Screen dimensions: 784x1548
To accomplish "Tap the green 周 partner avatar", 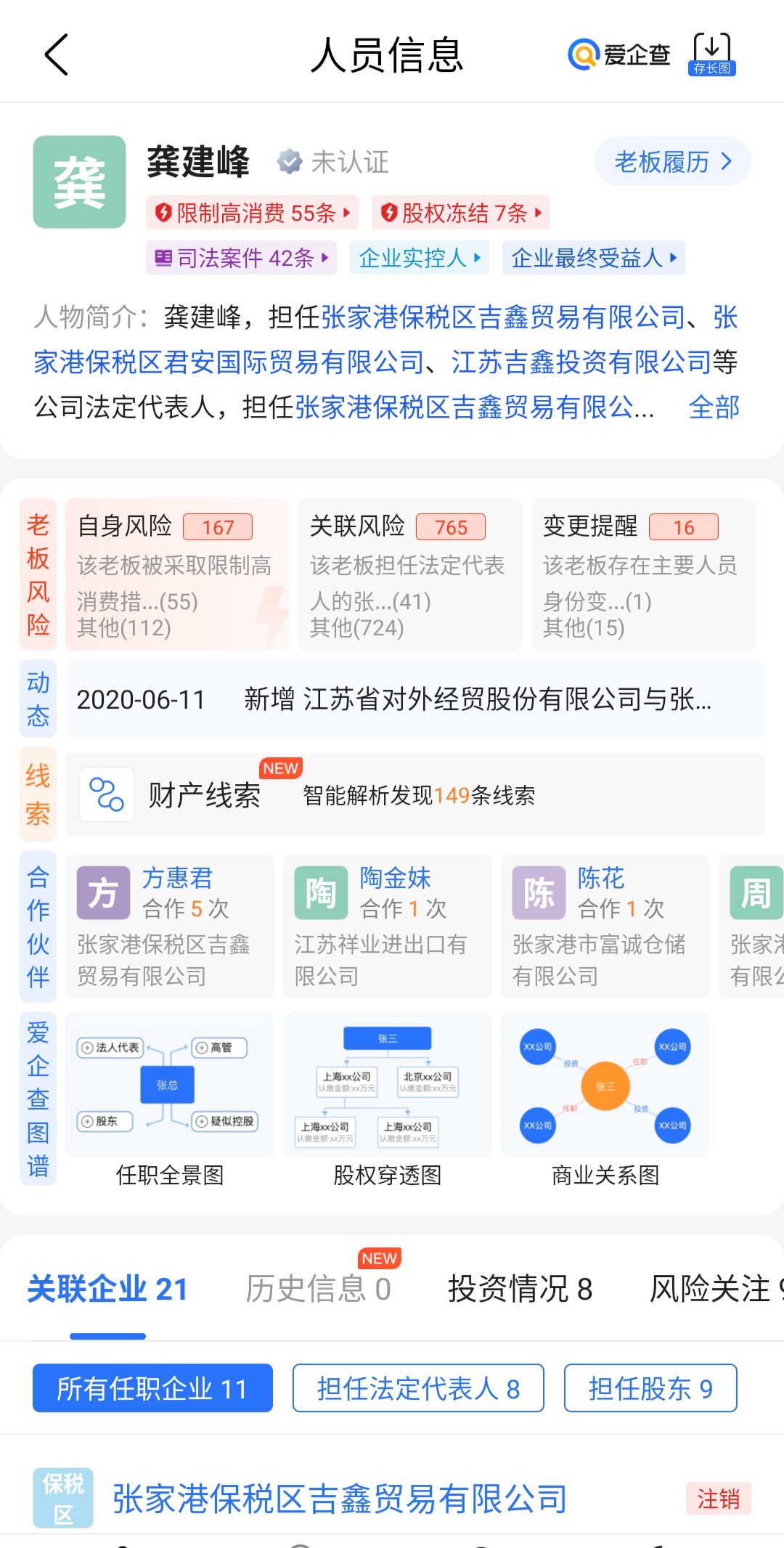I will [x=756, y=893].
